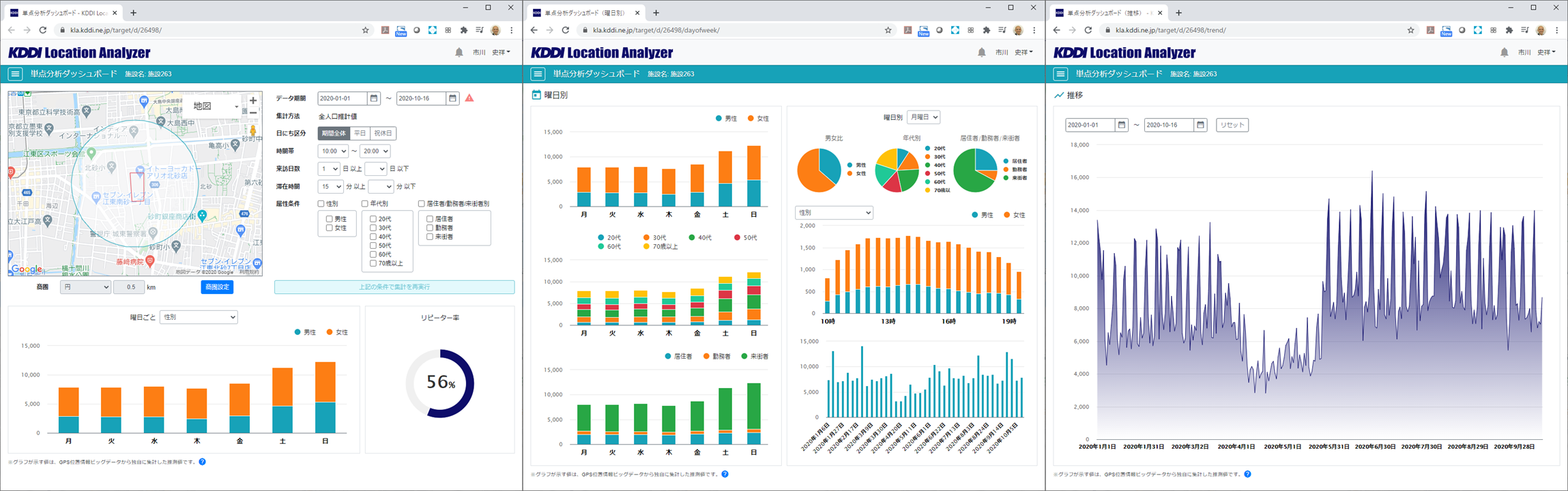The width and height of the screenshot is (1568, 491).
Task: Click the KDDI Location Analyzer logo in middle window
Action: point(602,53)
